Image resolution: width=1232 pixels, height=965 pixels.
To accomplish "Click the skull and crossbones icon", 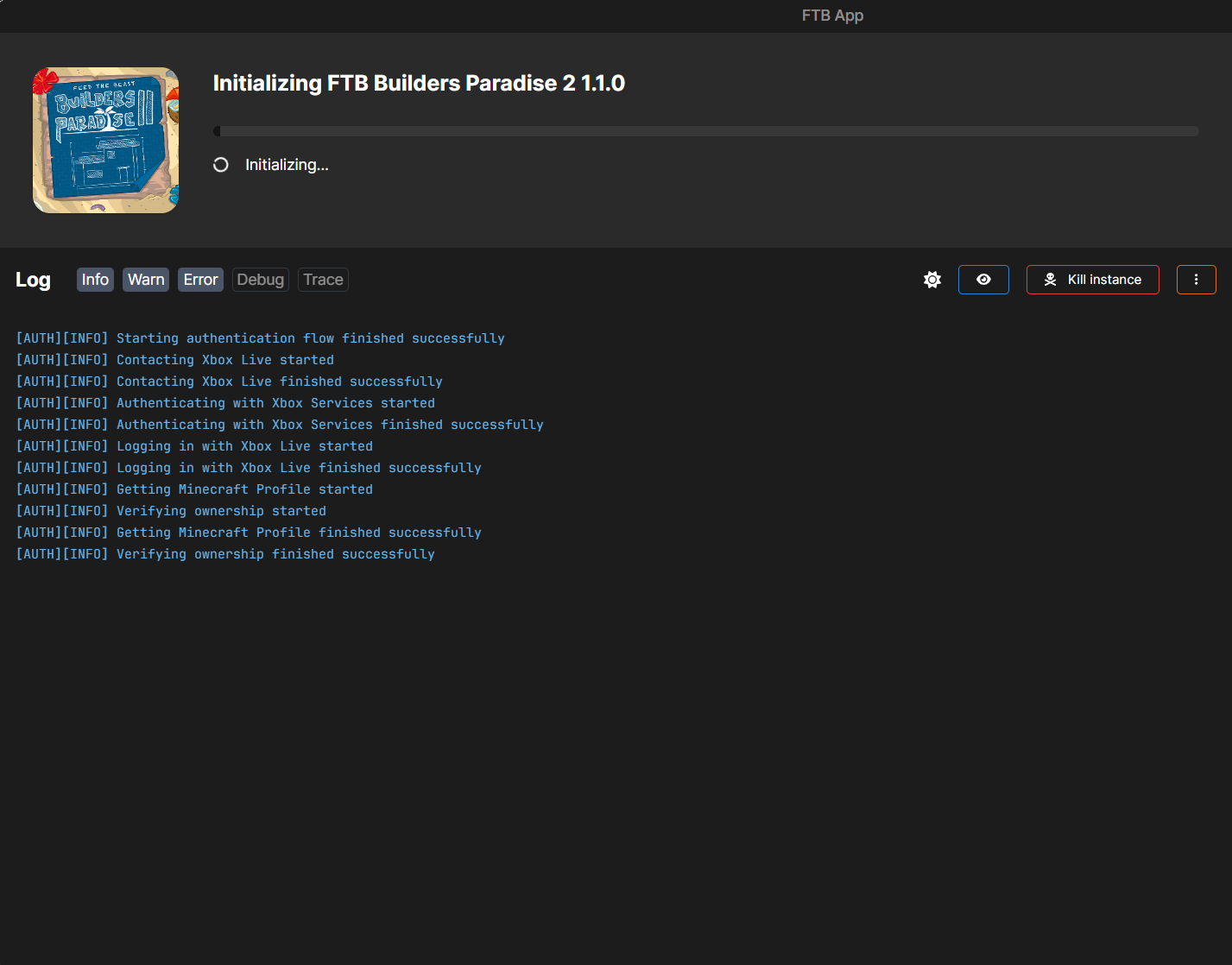I will [x=1050, y=280].
